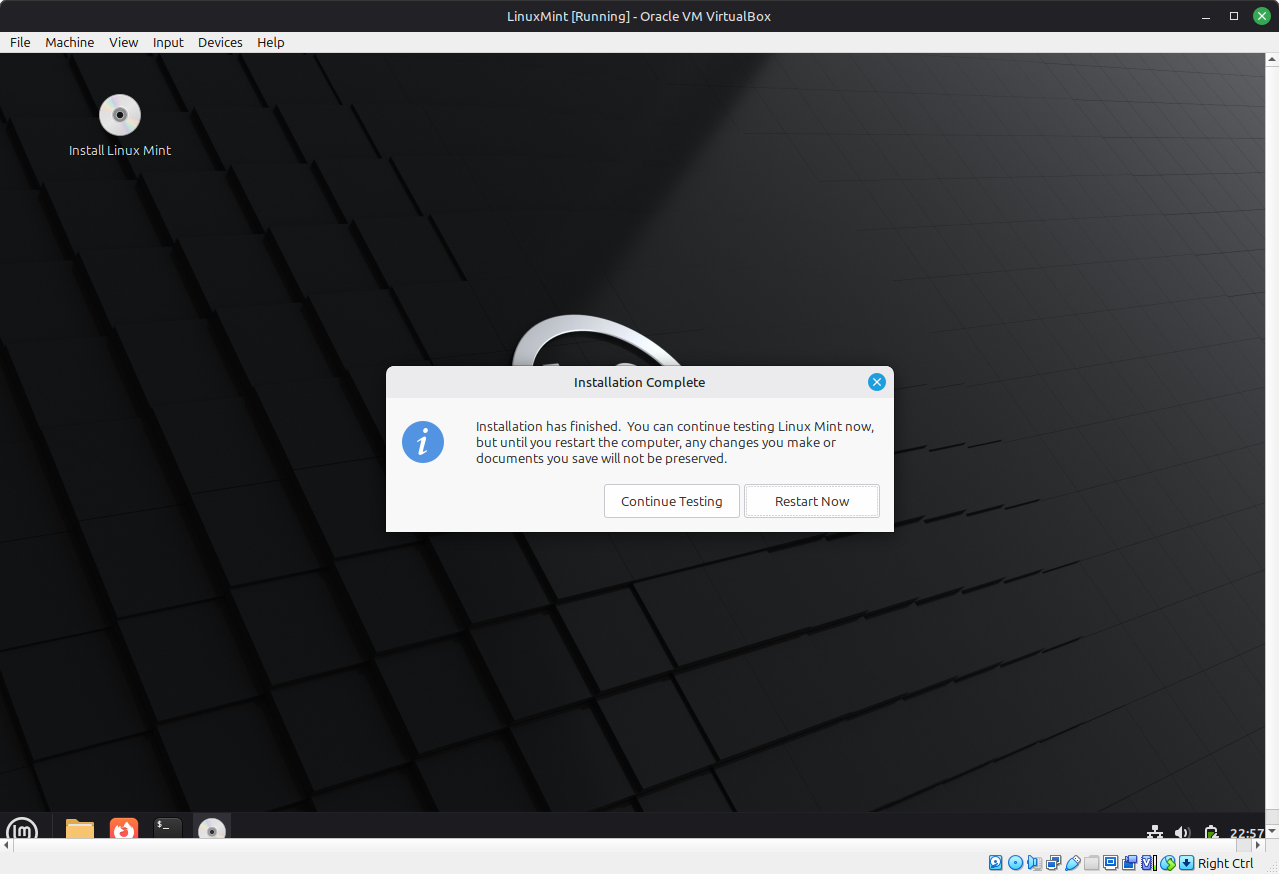
Task: Click the horizontal scrollbar left arrow
Action: tap(5, 845)
